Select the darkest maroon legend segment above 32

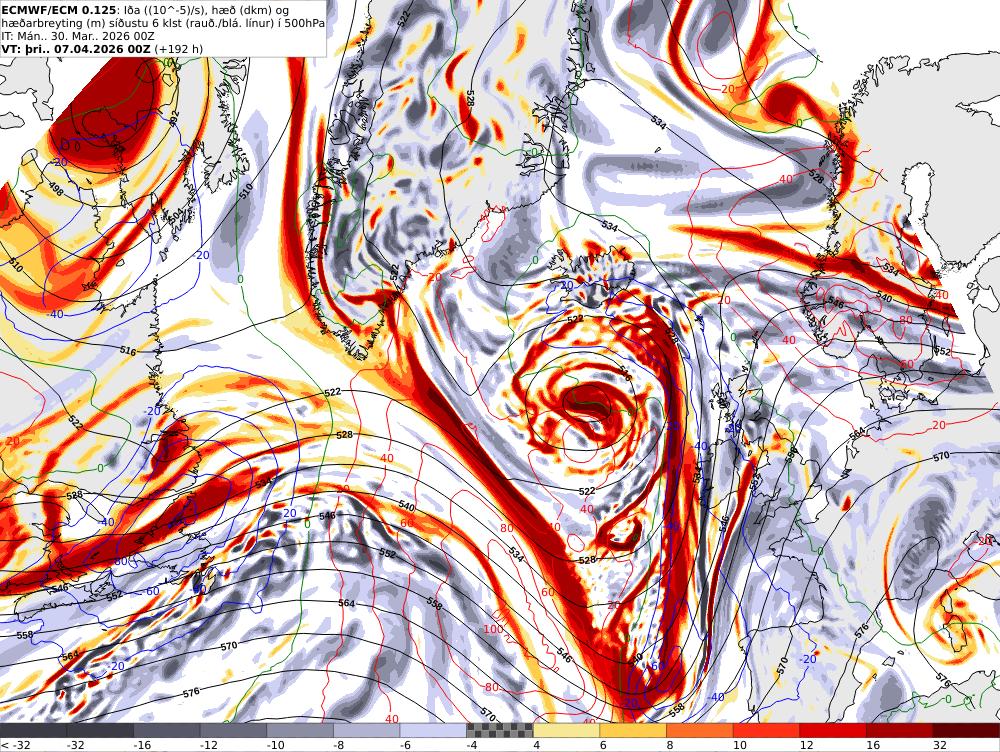(966, 731)
